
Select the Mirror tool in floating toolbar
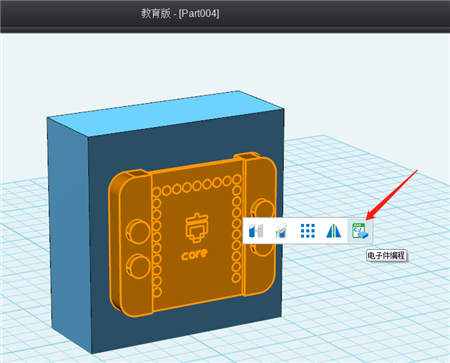click(334, 231)
